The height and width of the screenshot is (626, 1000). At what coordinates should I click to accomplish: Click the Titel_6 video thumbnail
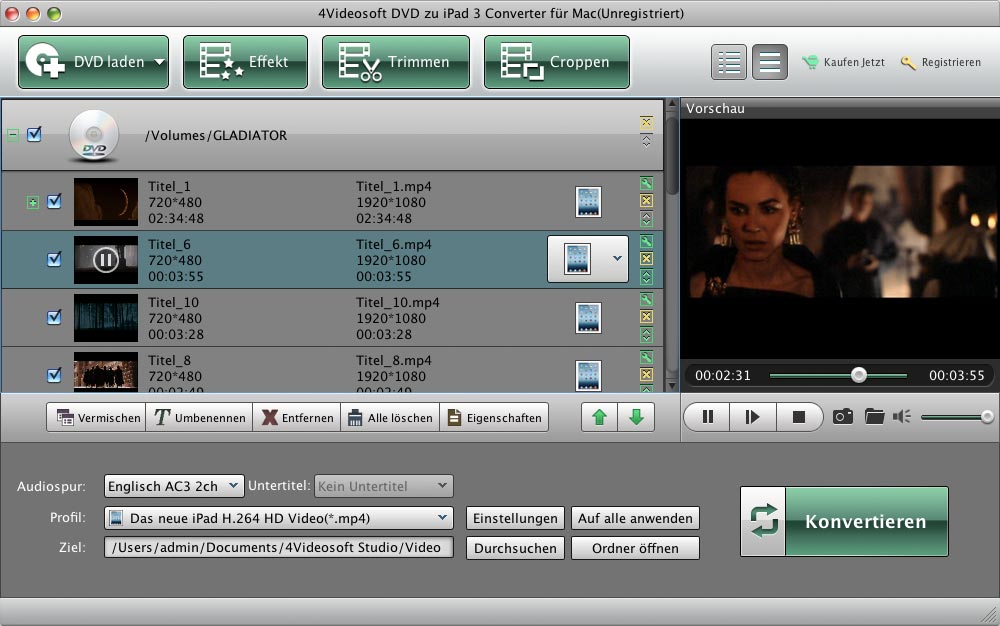[106, 260]
